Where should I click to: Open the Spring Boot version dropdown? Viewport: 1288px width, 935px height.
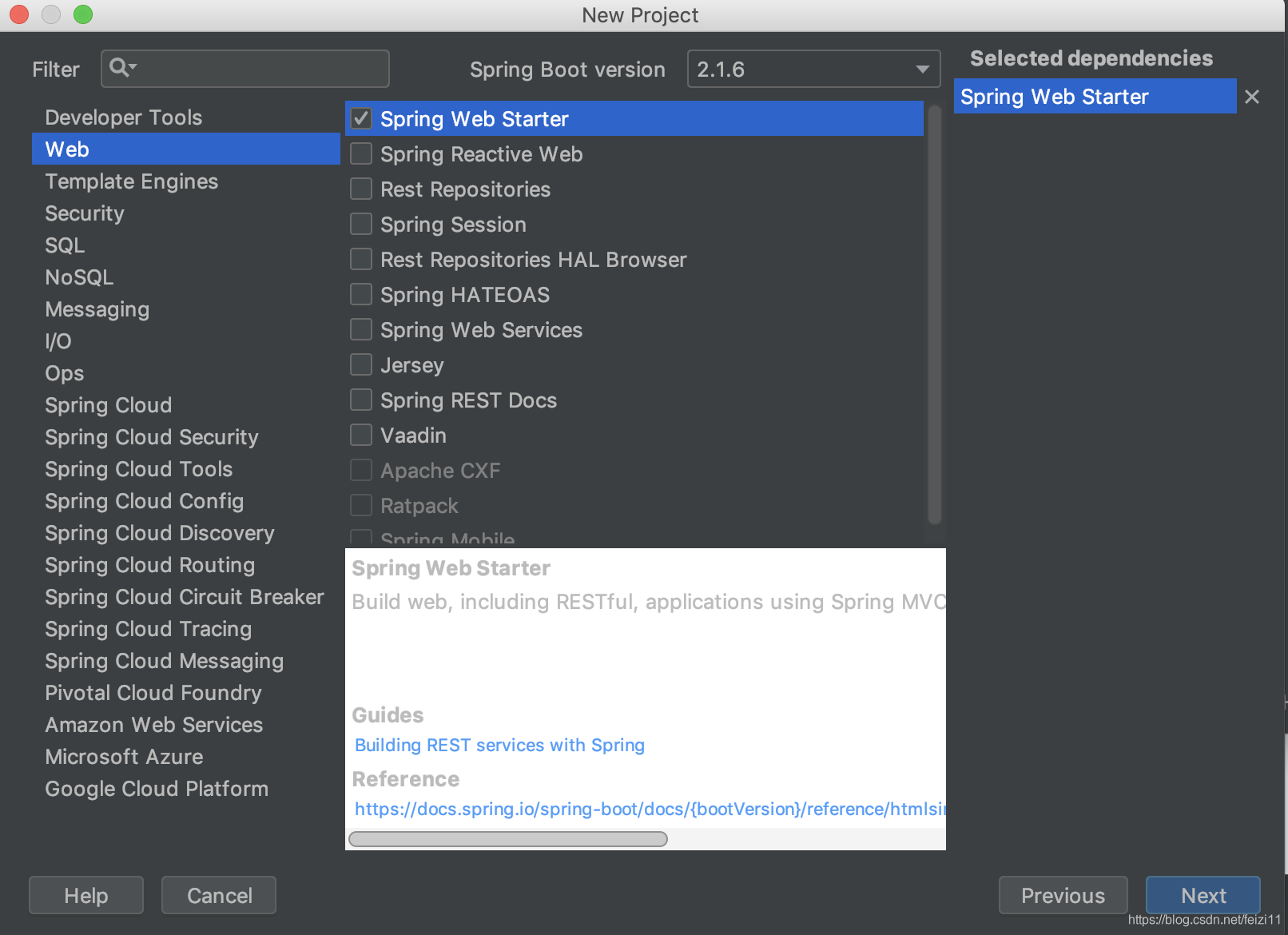pyautogui.click(x=813, y=69)
